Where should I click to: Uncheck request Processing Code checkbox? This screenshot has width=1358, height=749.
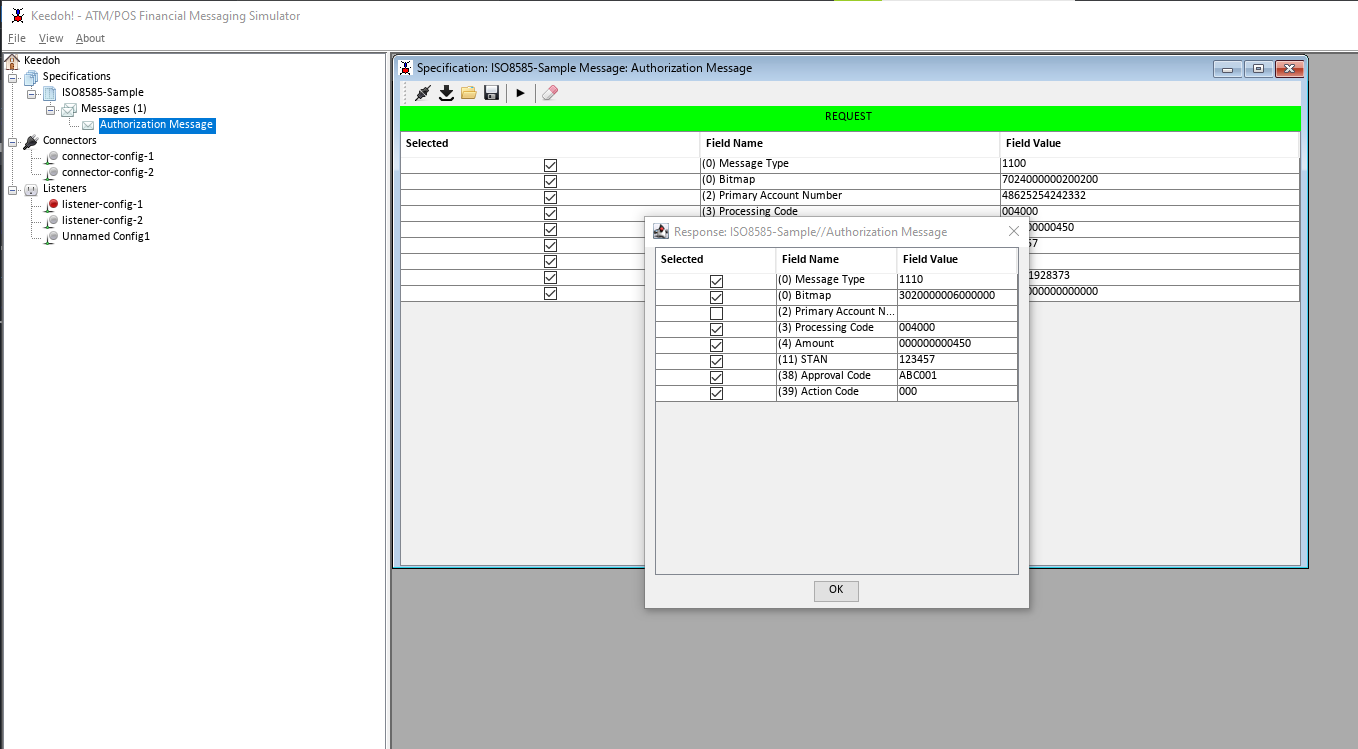coord(550,213)
